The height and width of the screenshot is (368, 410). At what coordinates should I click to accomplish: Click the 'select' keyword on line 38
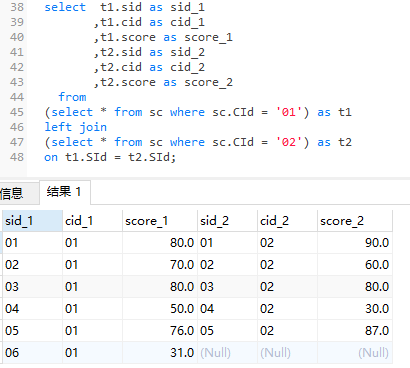(65, 7)
